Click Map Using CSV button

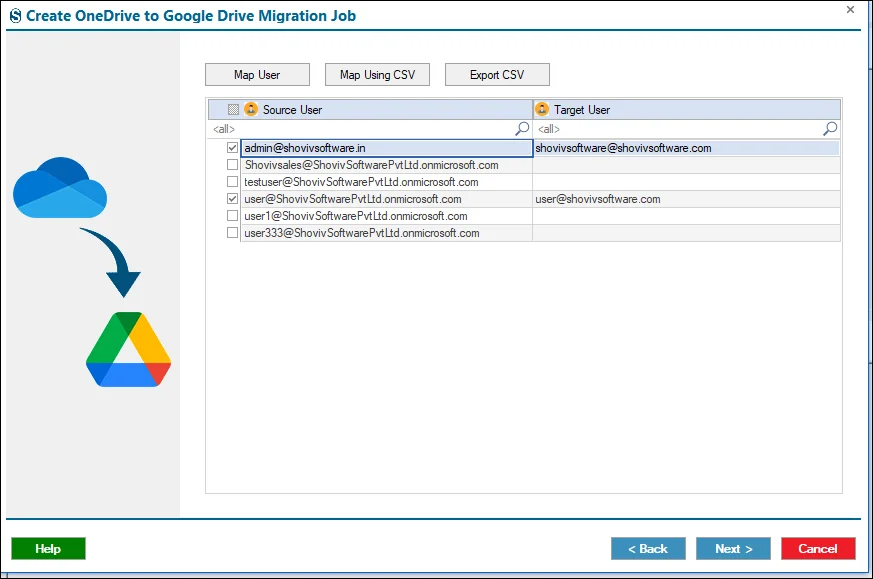(377, 75)
